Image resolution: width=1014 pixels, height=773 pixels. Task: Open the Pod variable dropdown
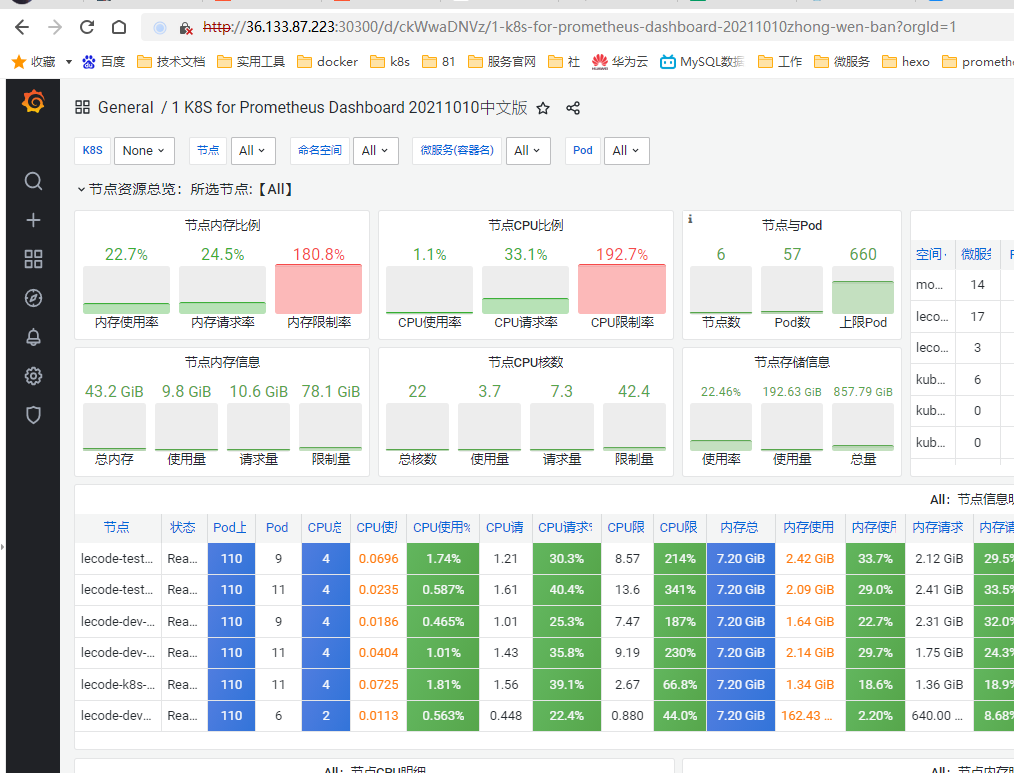[x=626, y=151]
